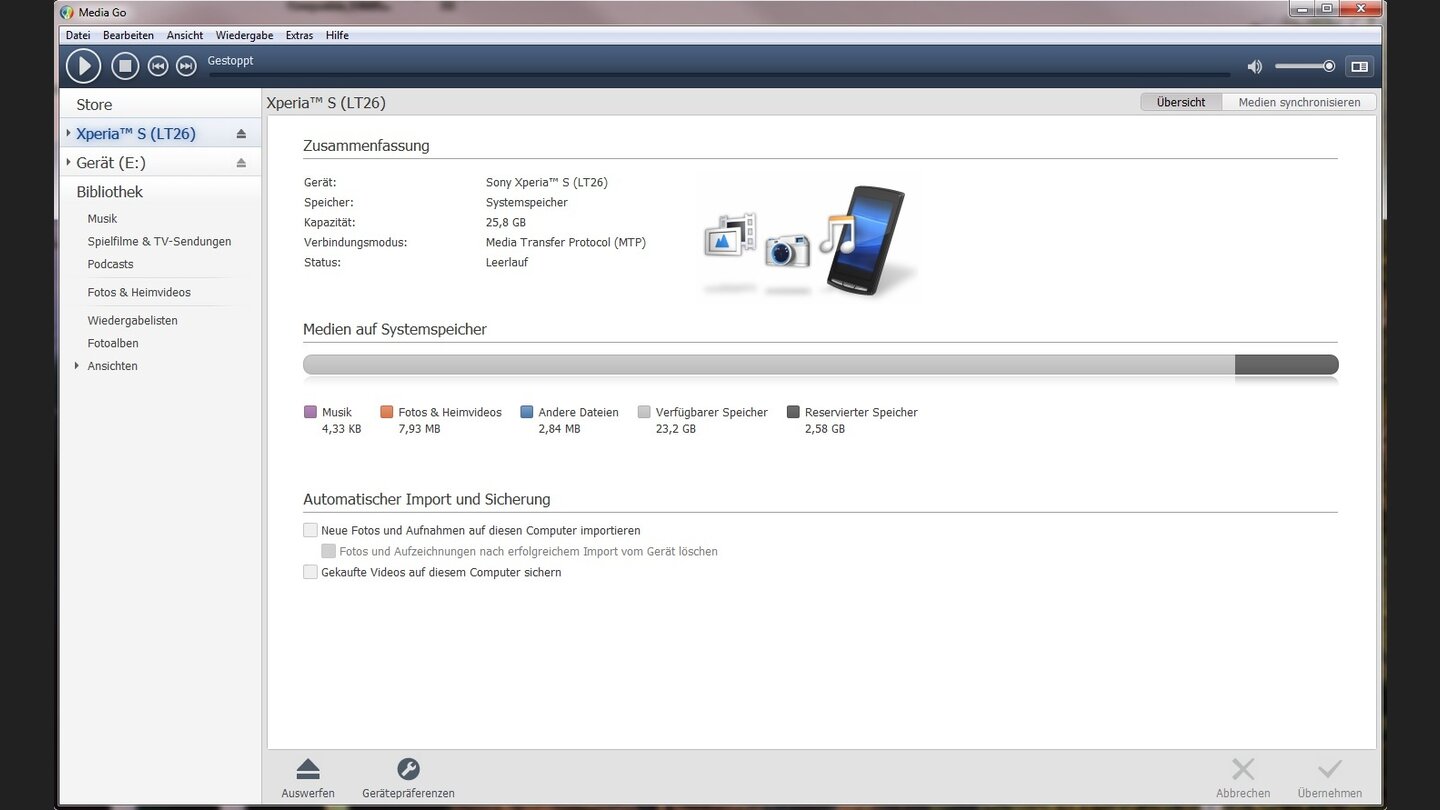
Task: Skip to the previous track
Action: (x=157, y=66)
